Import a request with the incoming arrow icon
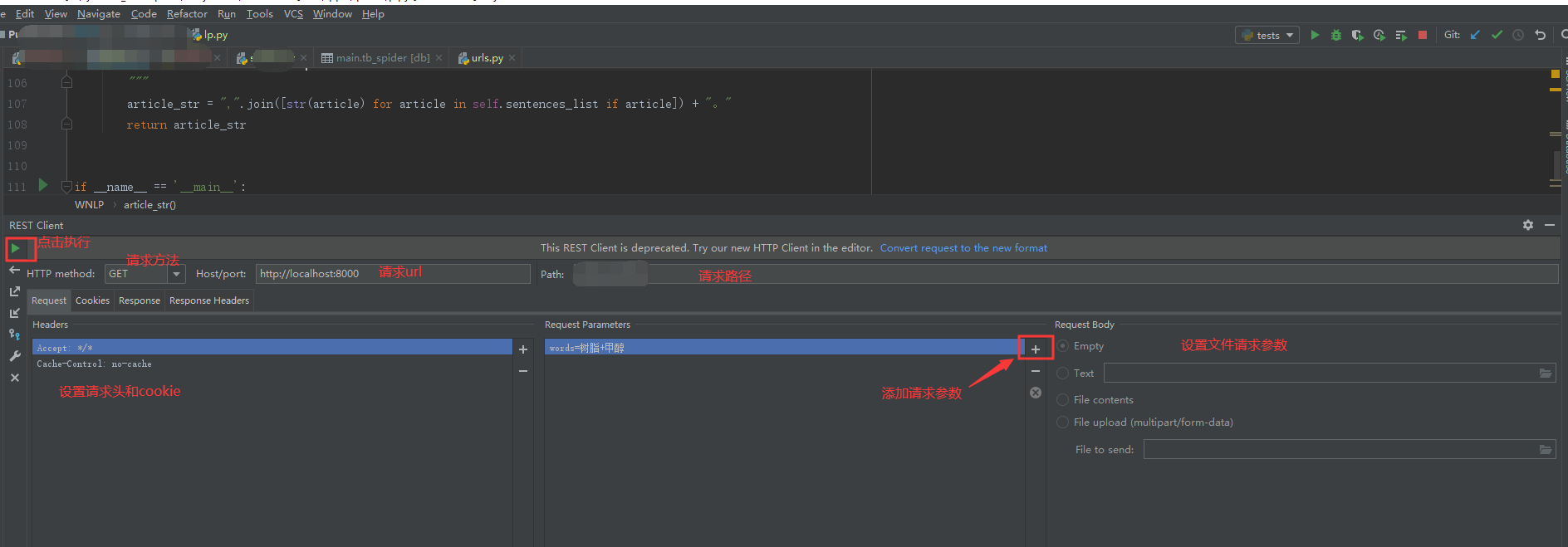Viewport: 1568px width, 547px height. pyautogui.click(x=15, y=313)
